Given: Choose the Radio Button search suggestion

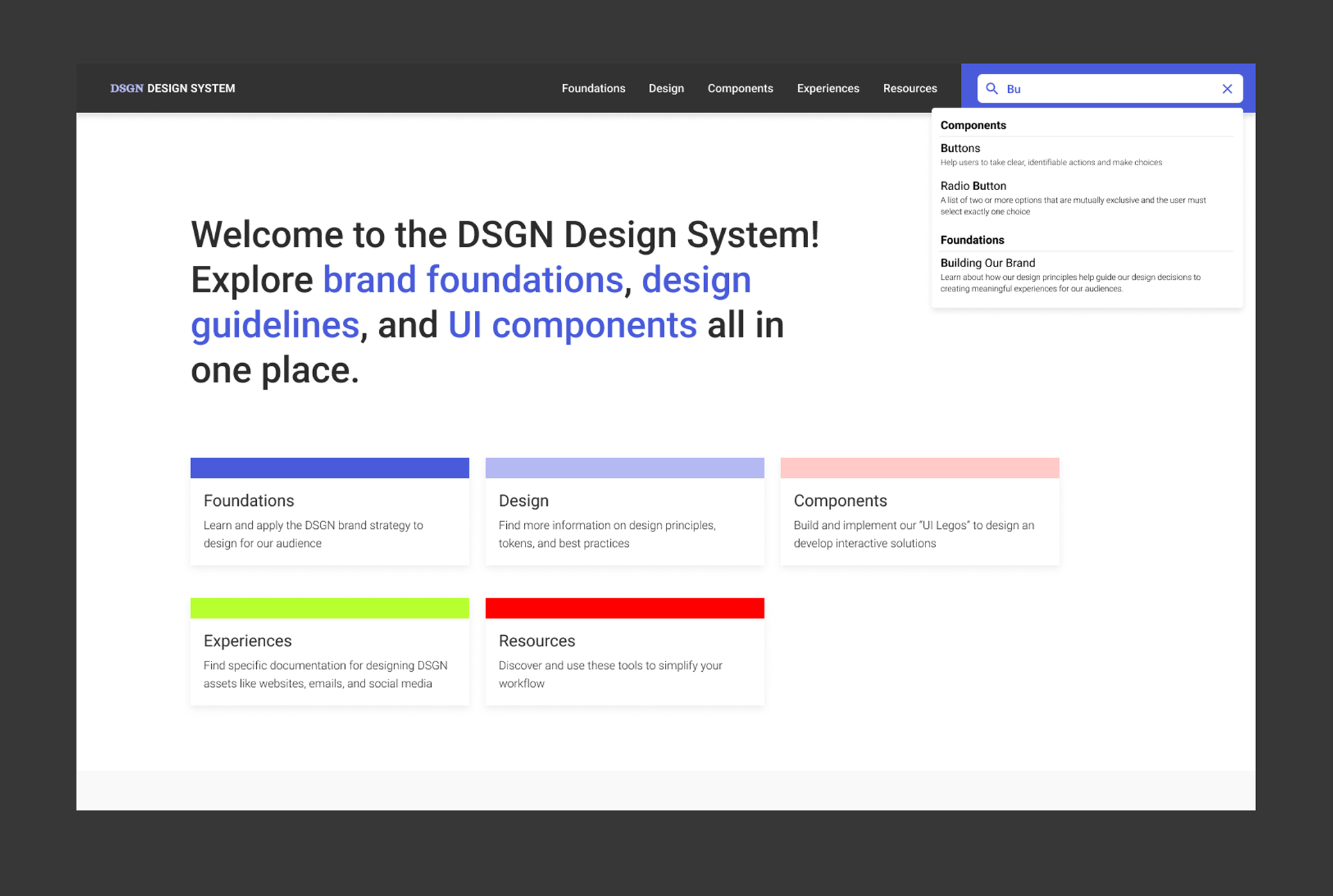Looking at the screenshot, I should 973,186.
